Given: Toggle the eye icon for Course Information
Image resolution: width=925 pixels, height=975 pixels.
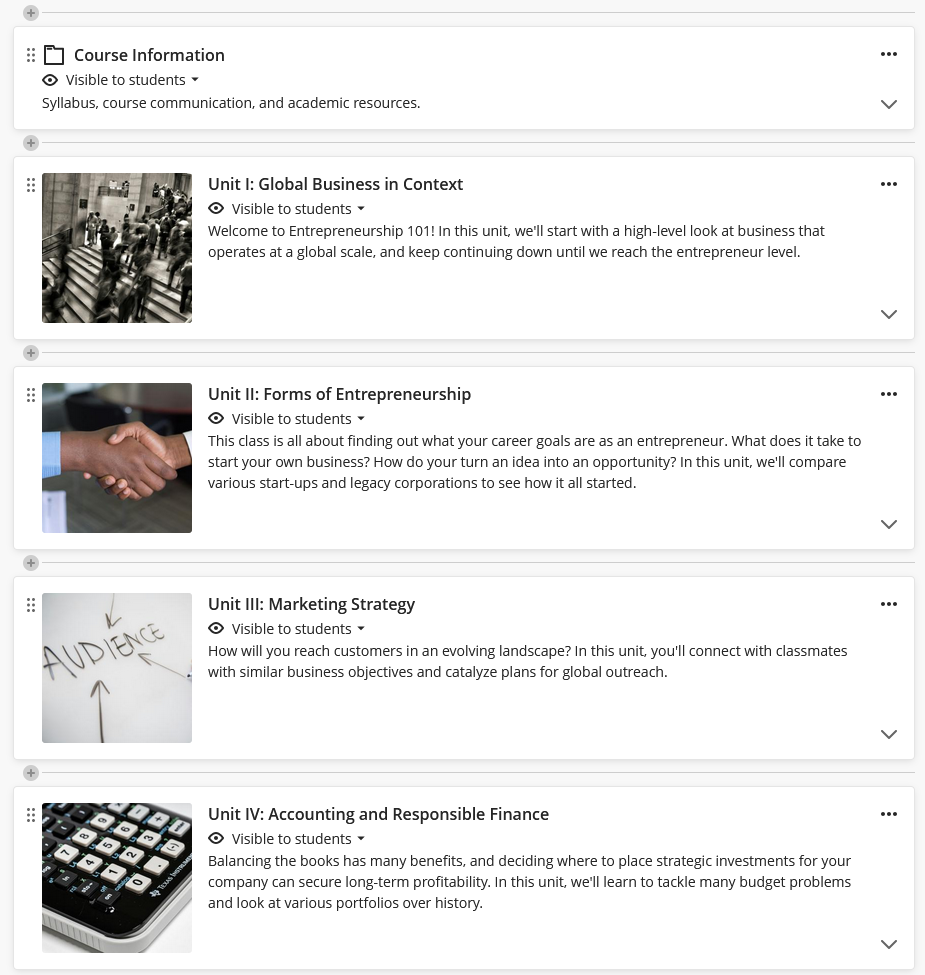Looking at the screenshot, I should [50, 80].
